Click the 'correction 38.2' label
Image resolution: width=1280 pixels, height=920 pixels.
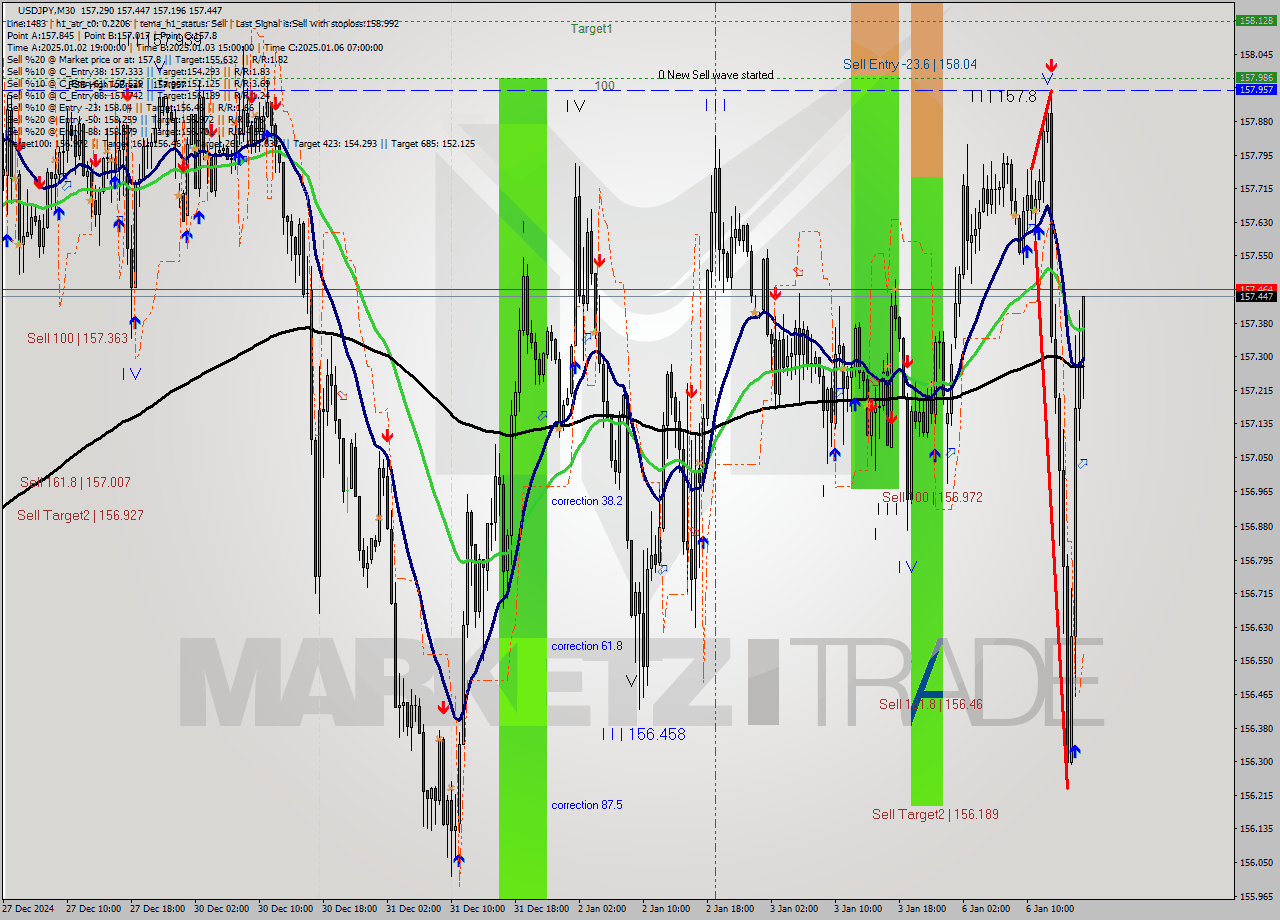click(x=587, y=501)
